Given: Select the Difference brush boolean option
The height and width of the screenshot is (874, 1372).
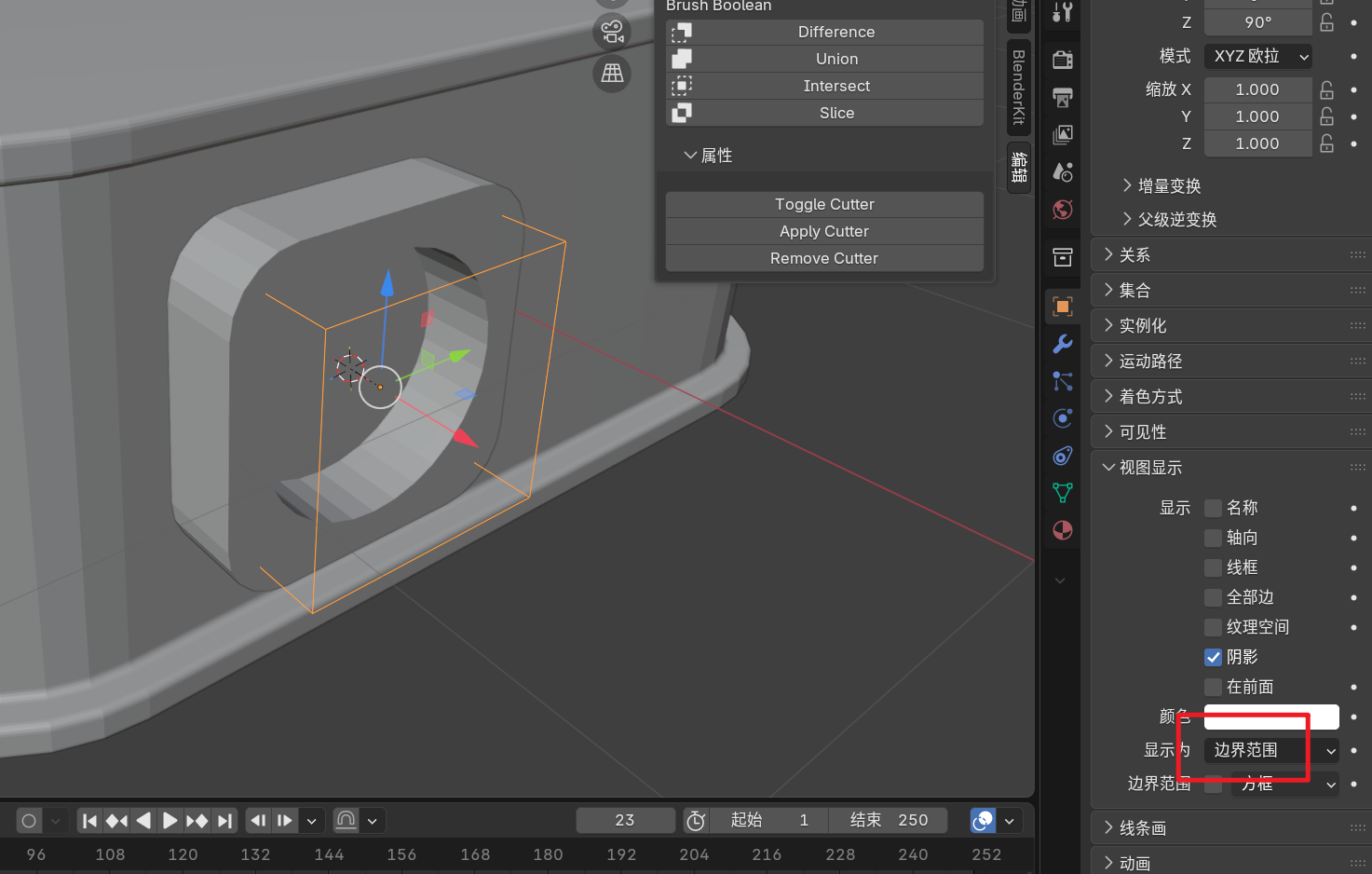Looking at the screenshot, I should (x=825, y=32).
